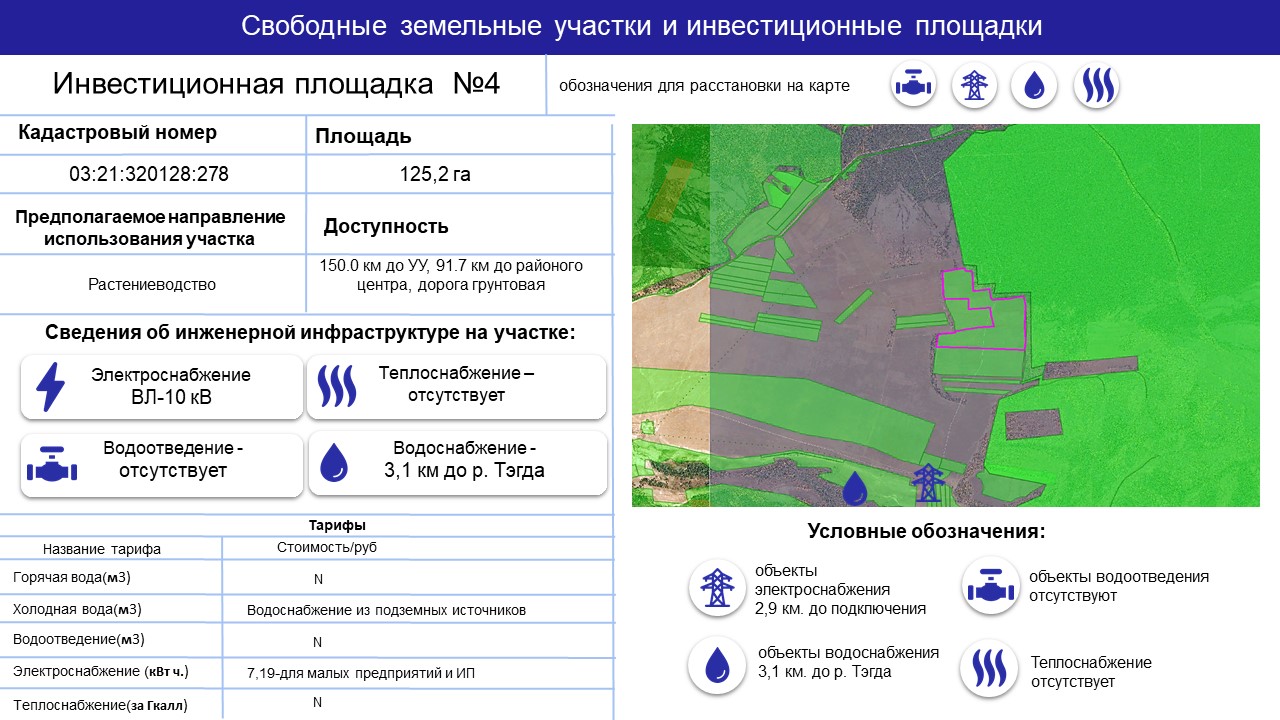Click the satellite map image
Image resolution: width=1280 pixels, height=720 pixels.
(x=945, y=315)
